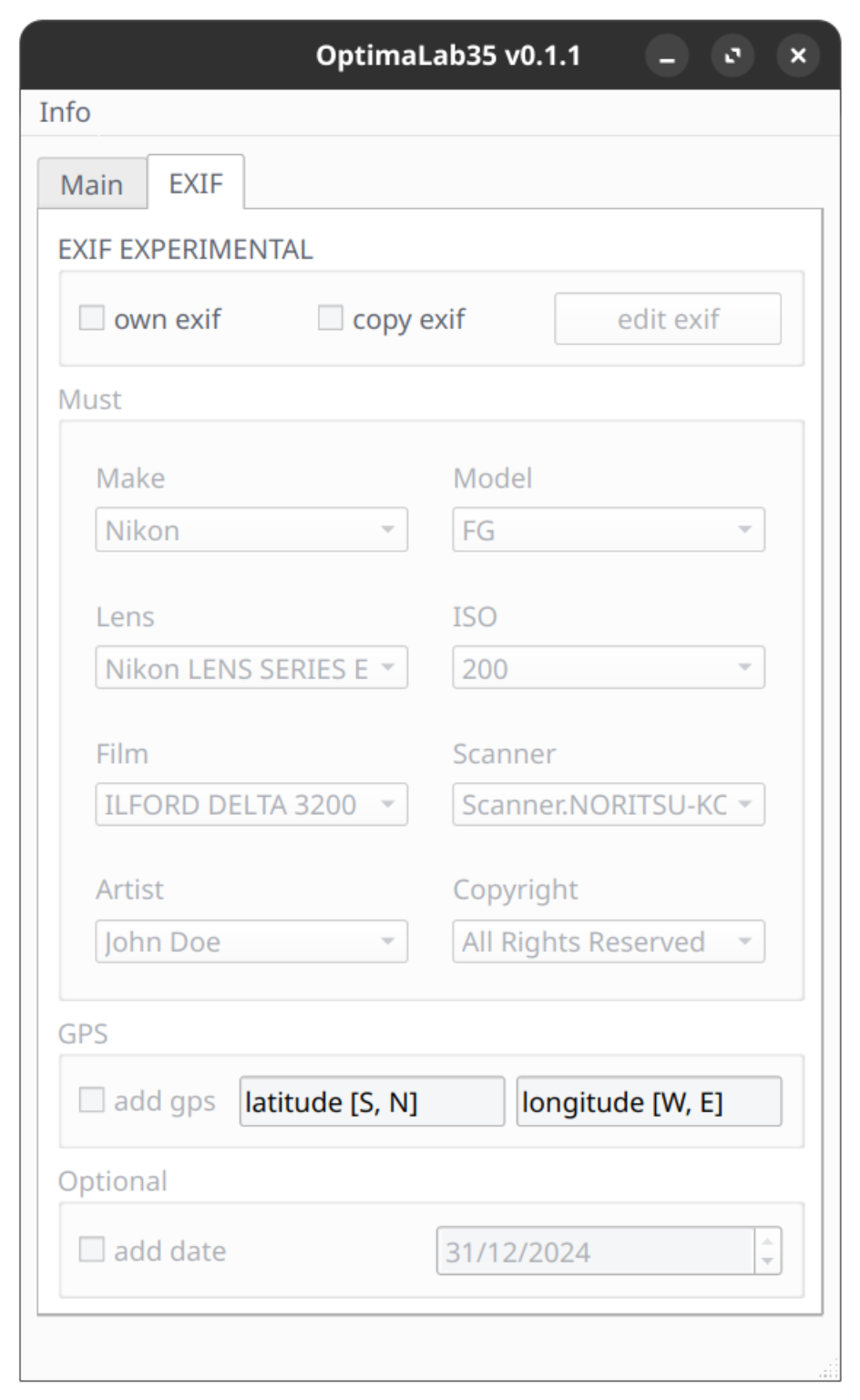Open the Lens combo box

(251, 668)
